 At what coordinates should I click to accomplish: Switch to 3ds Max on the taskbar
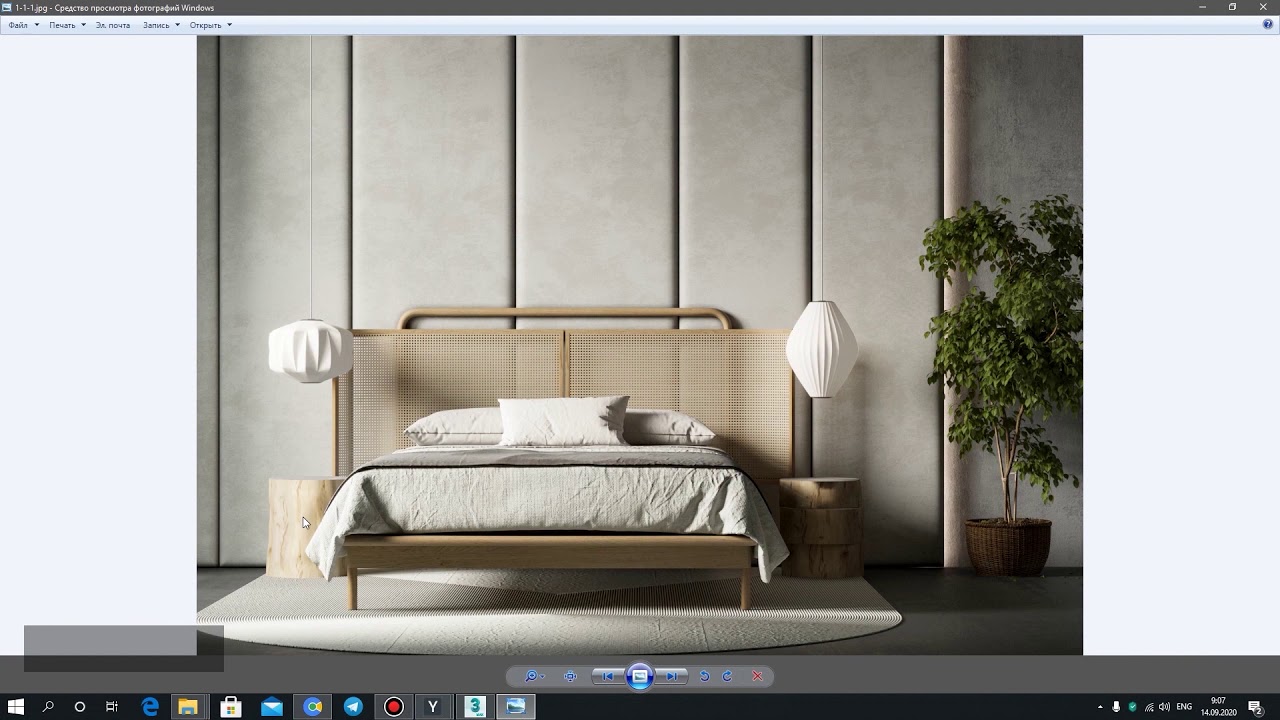pos(475,707)
